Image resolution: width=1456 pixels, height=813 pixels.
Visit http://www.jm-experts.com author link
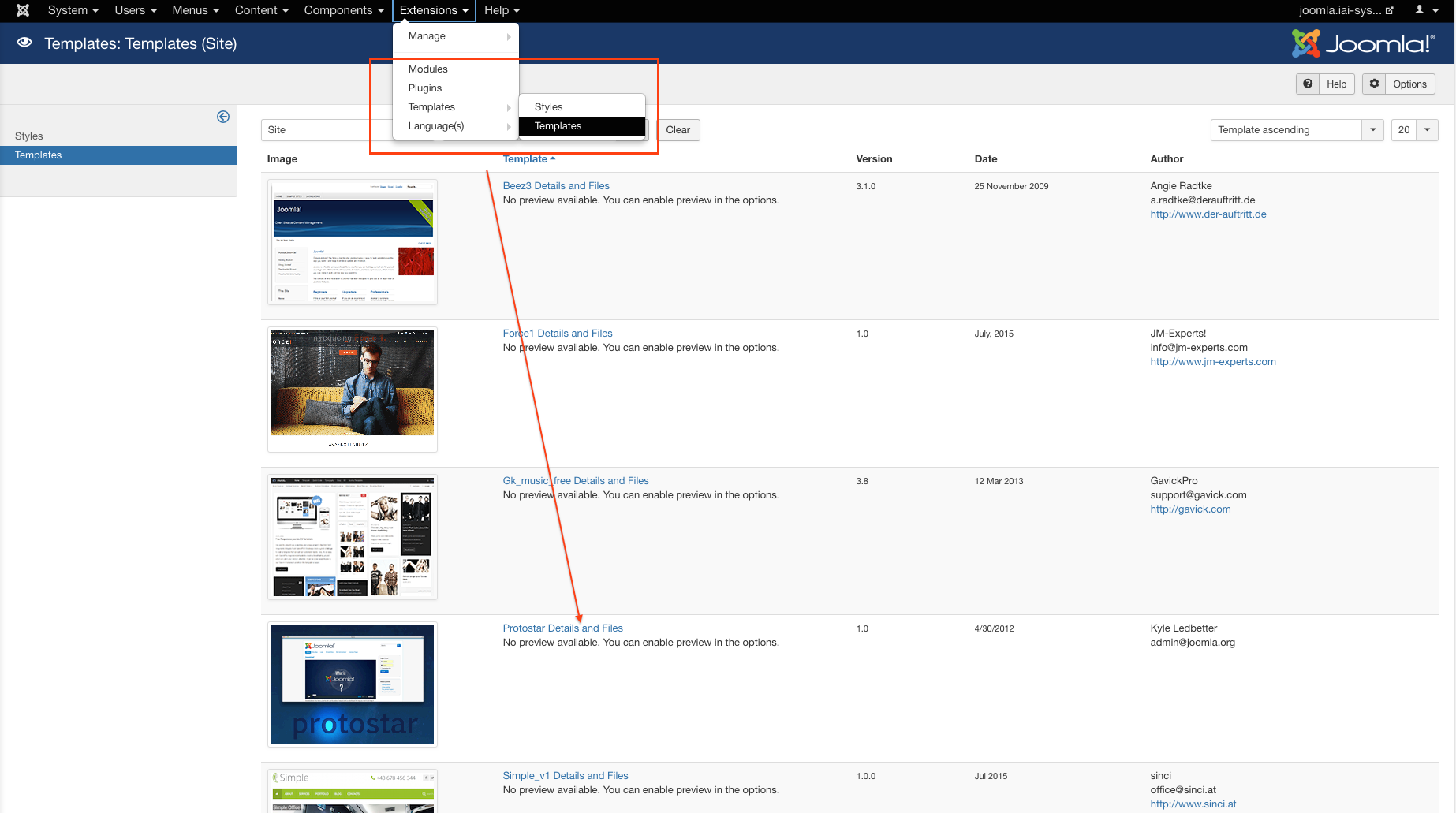pyautogui.click(x=1213, y=362)
